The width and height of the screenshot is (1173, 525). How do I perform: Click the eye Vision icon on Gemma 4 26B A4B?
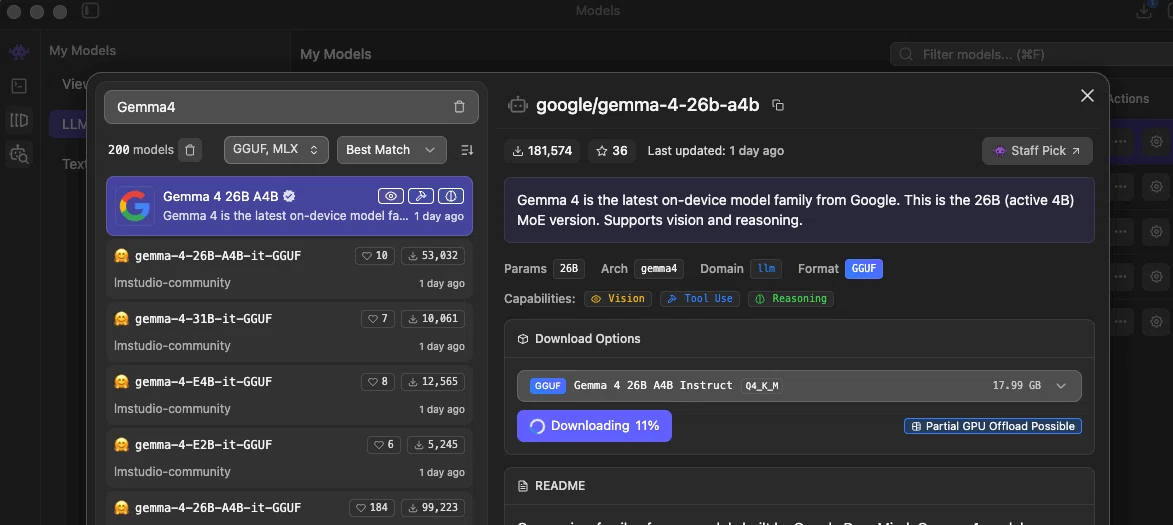pos(390,196)
